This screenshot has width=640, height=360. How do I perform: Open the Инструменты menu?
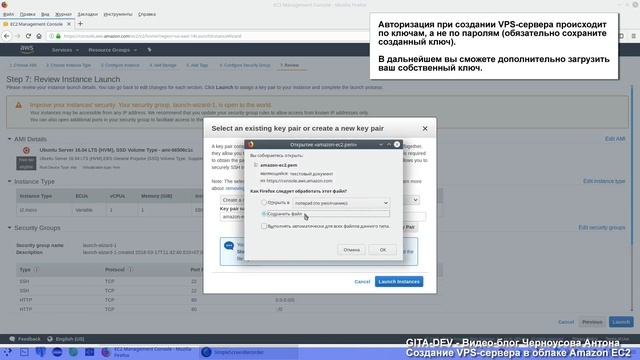click(x=118, y=14)
